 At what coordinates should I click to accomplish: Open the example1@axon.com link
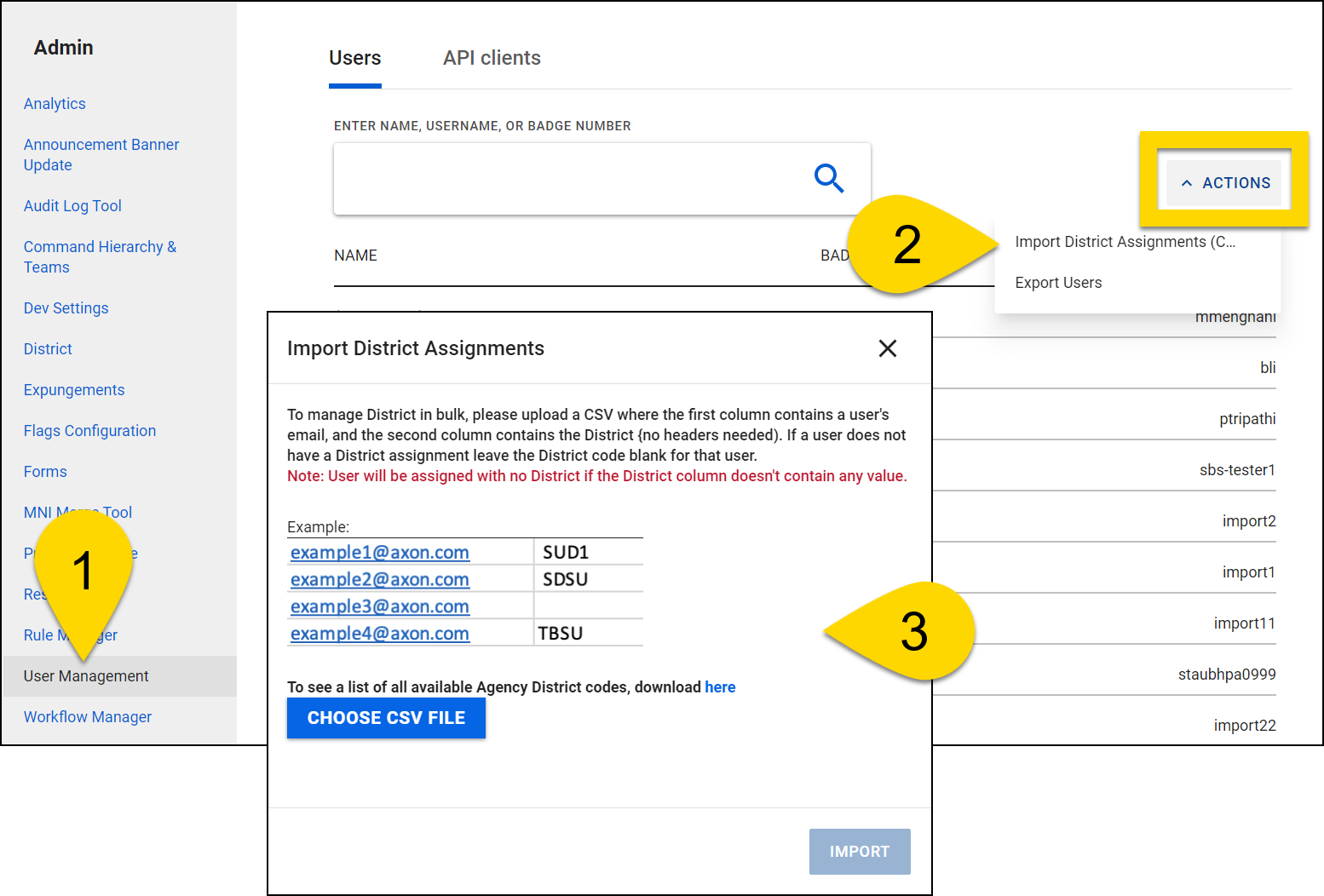coord(379,552)
